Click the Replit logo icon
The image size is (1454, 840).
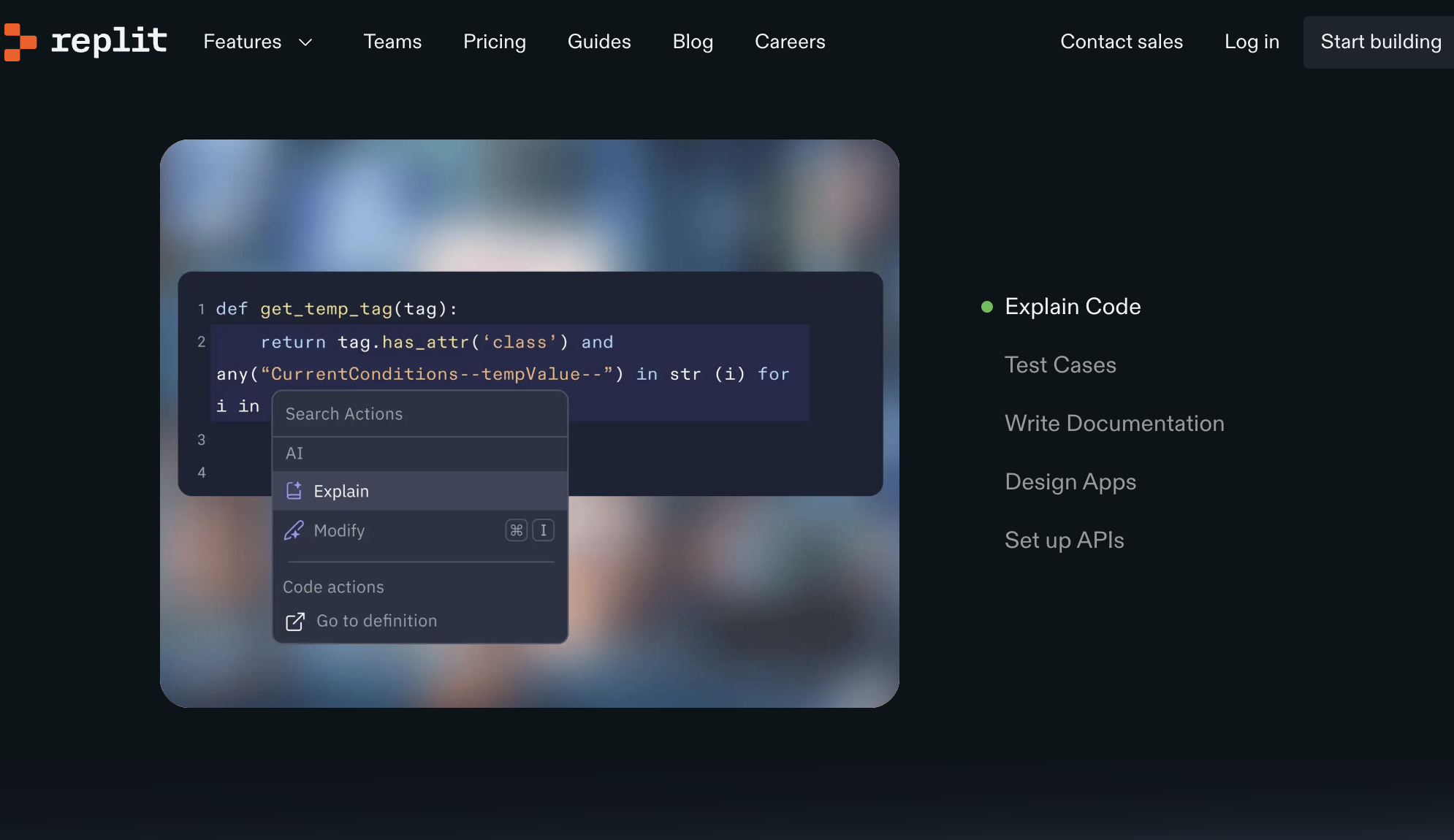point(20,42)
